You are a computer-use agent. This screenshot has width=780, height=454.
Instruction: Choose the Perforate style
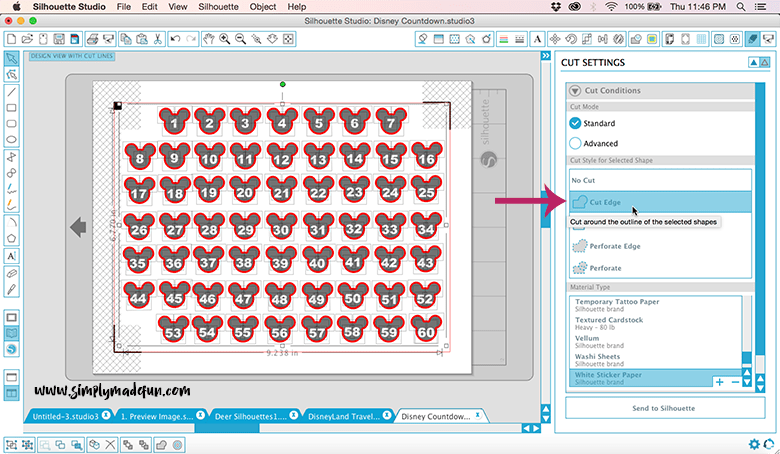(660, 268)
